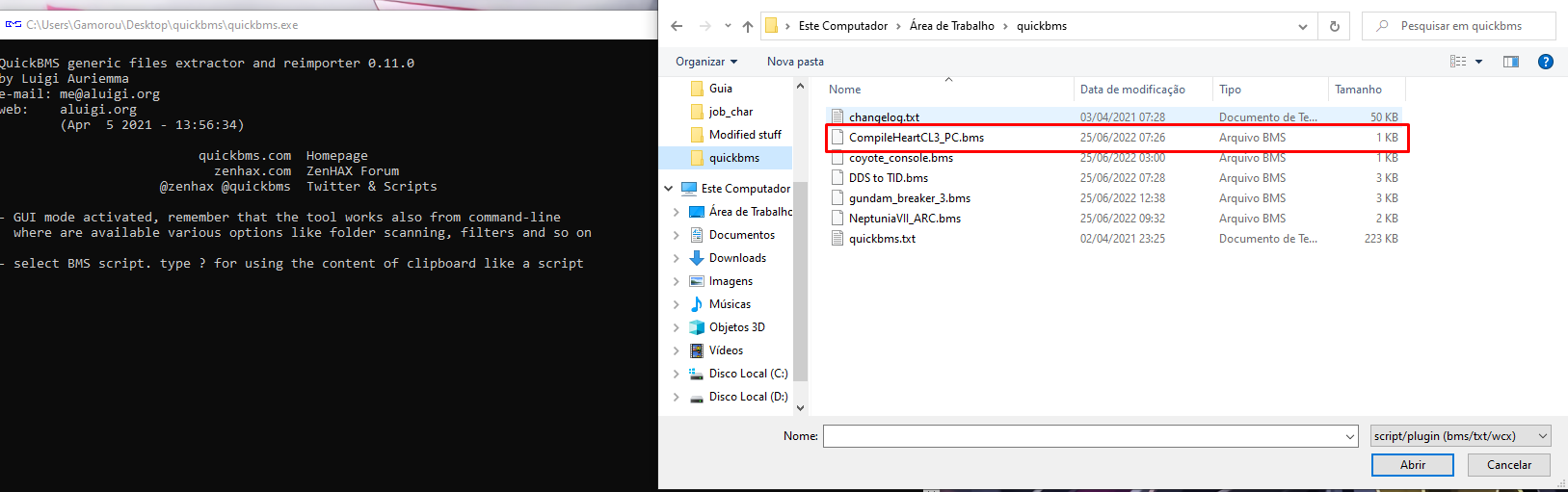Select coyote_console.bms file
Viewport: 1568px width, 492px height.
tap(1115, 158)
